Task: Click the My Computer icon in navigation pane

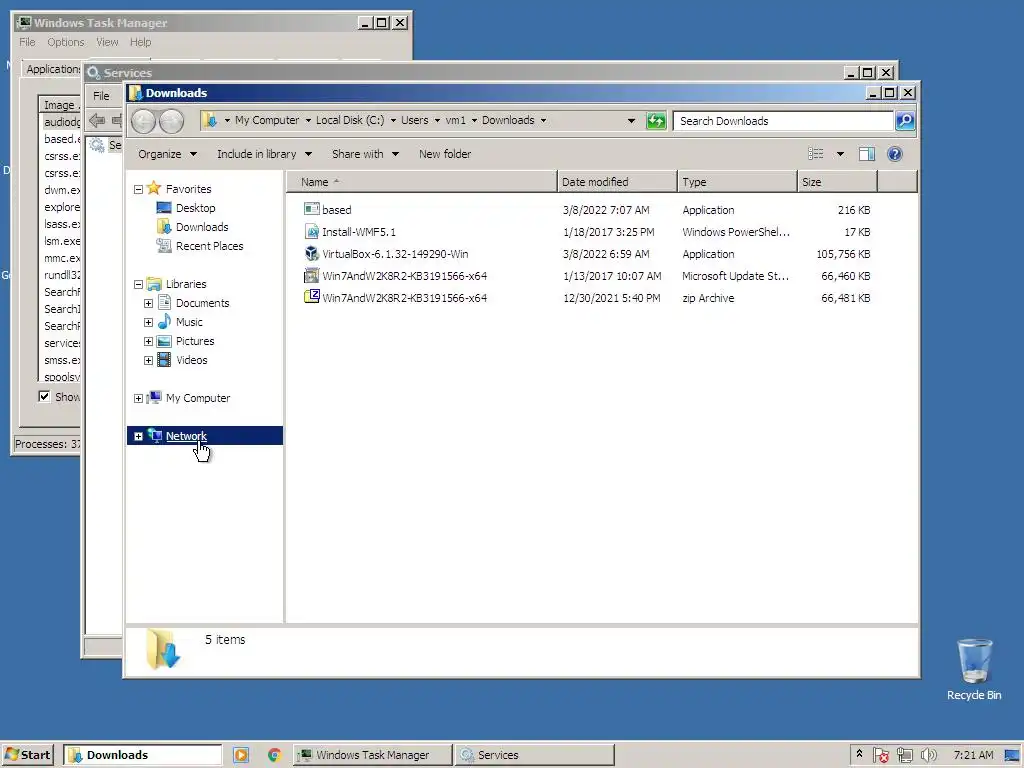Action: click(154, 397)
